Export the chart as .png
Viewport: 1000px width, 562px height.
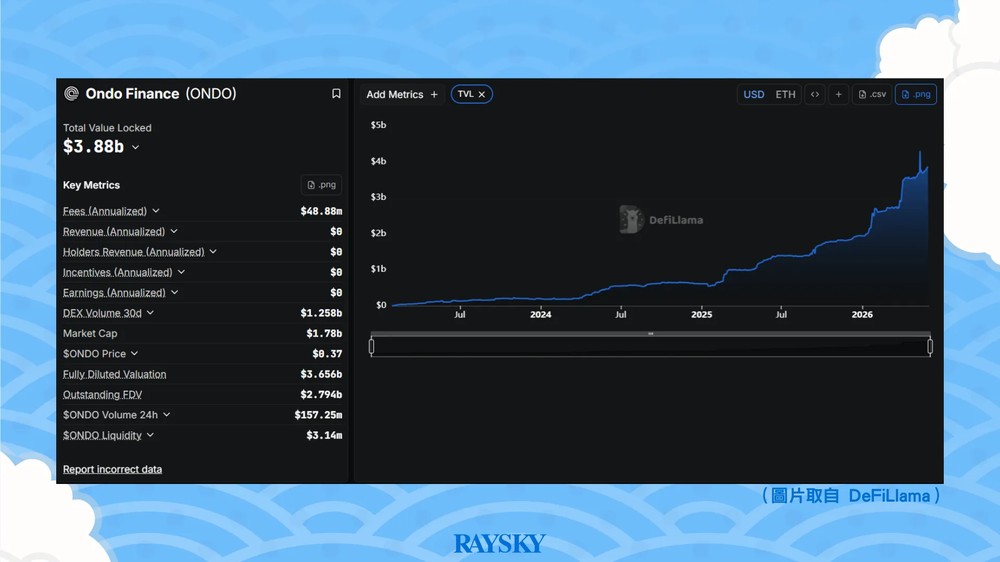916,94
